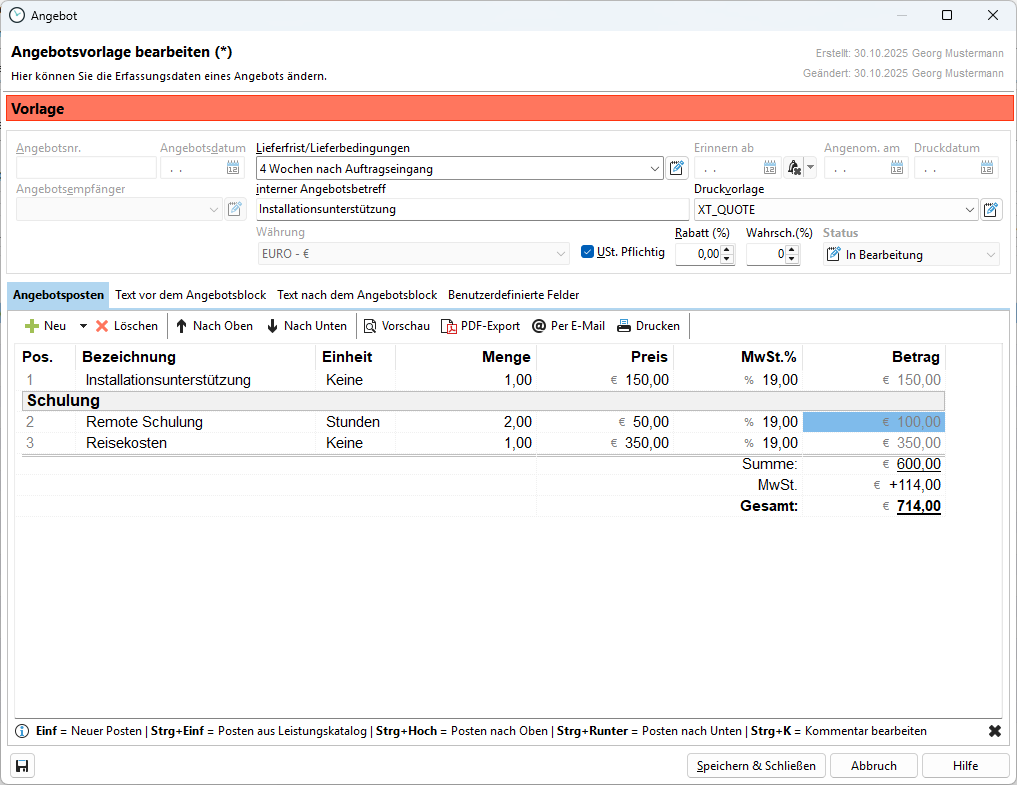Toggle the USt. Pflichtig checkbox
Image resolution: width=1017 pixels, height=785 pixels.
[x=588, y=252]
